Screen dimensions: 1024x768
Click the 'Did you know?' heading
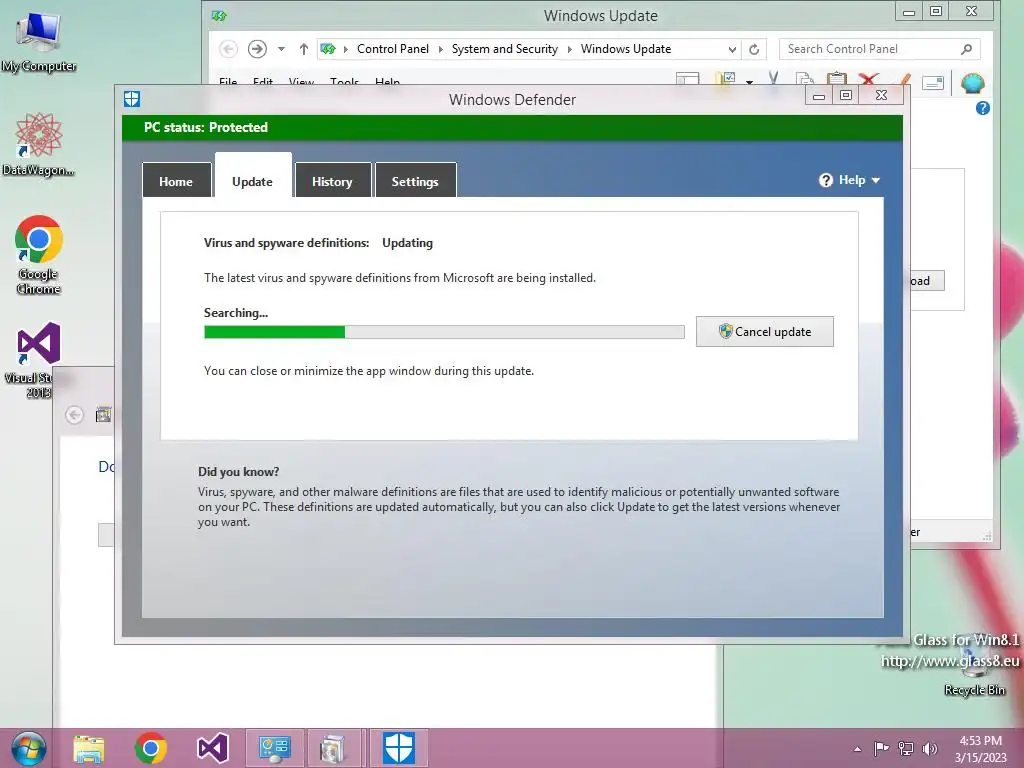click(x=238, y=472)
